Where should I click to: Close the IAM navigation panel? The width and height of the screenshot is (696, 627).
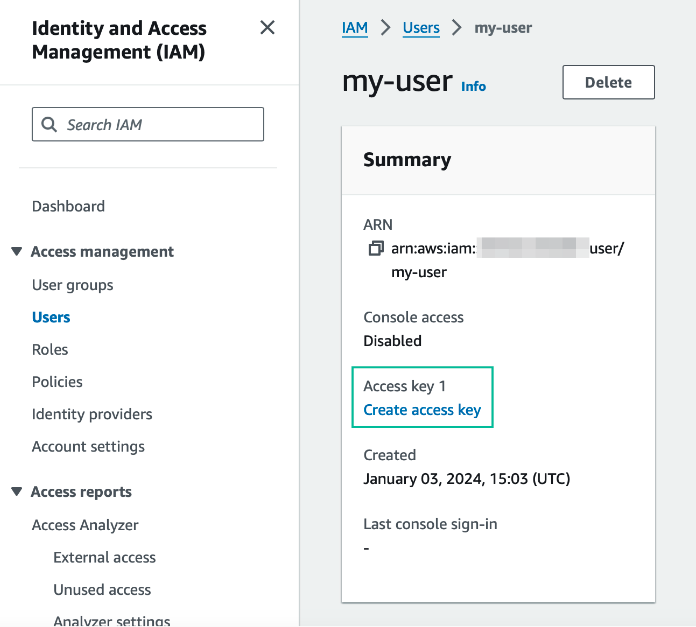267,28
